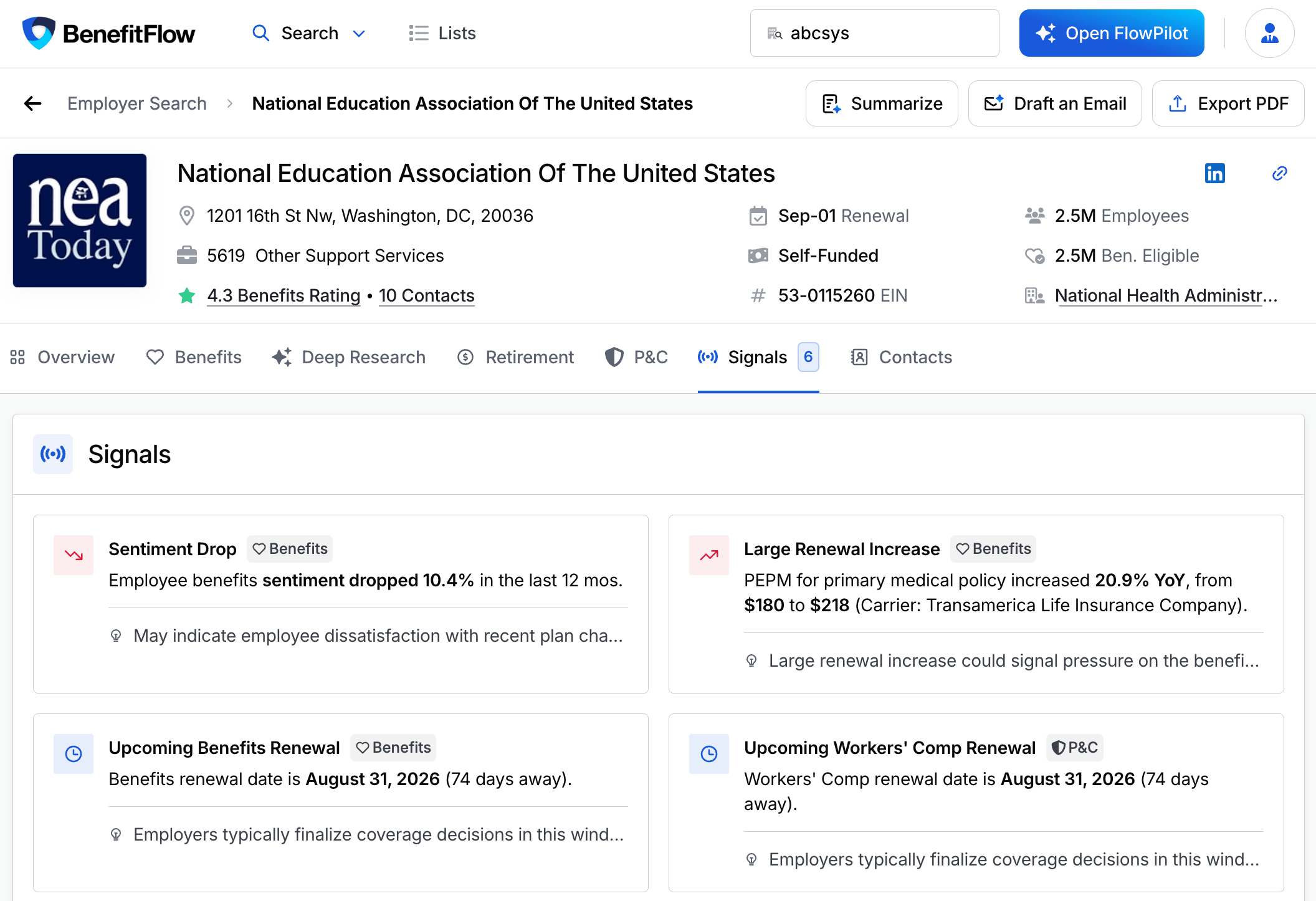Click the NEA Today logo thumbnail
Image resolution: width=1316 pixels, height=901 pixels.
tap(80, 221)
